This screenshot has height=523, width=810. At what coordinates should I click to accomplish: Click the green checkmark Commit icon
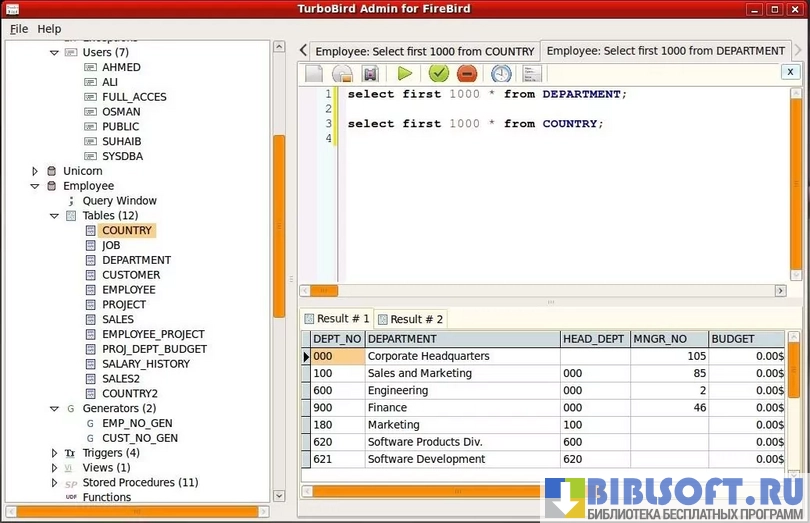(x=438, y=73)
